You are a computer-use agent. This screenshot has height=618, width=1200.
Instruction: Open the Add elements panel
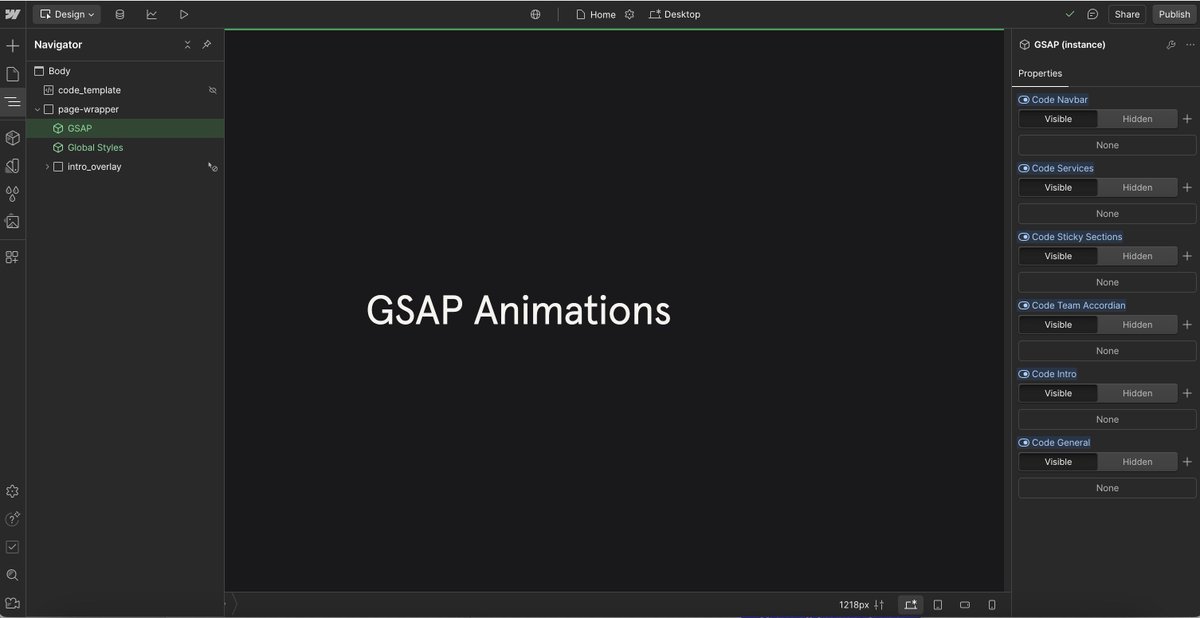click(x=13, y=46)
